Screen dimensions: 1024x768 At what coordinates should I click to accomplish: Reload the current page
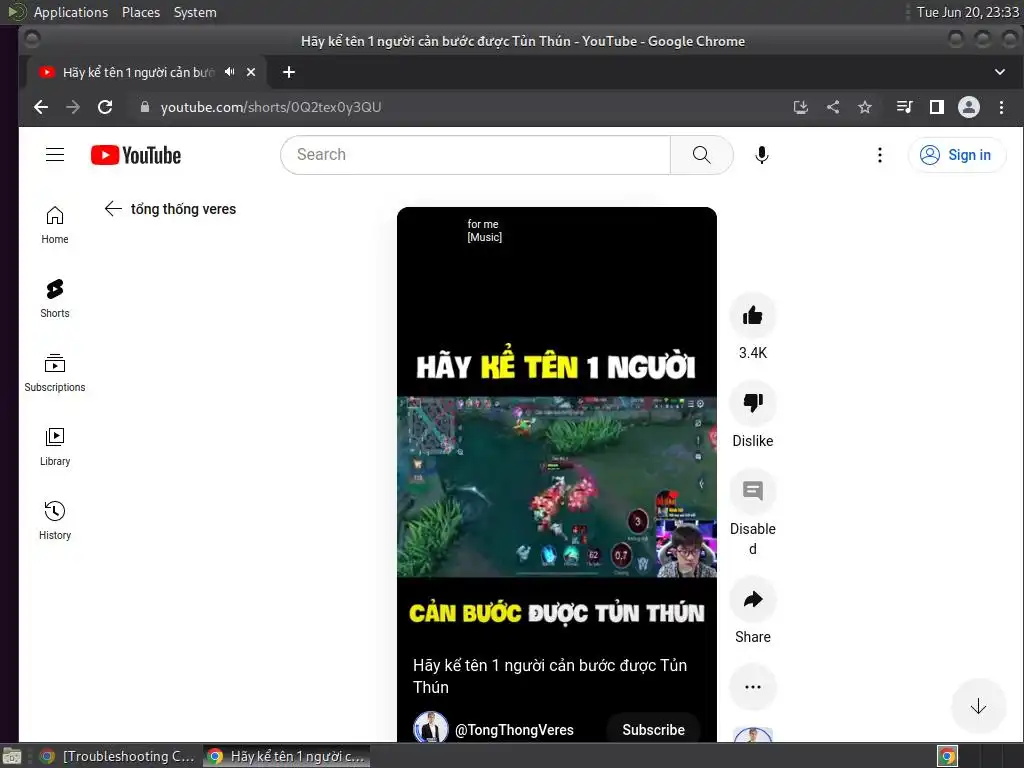click(x=104, y=107)
